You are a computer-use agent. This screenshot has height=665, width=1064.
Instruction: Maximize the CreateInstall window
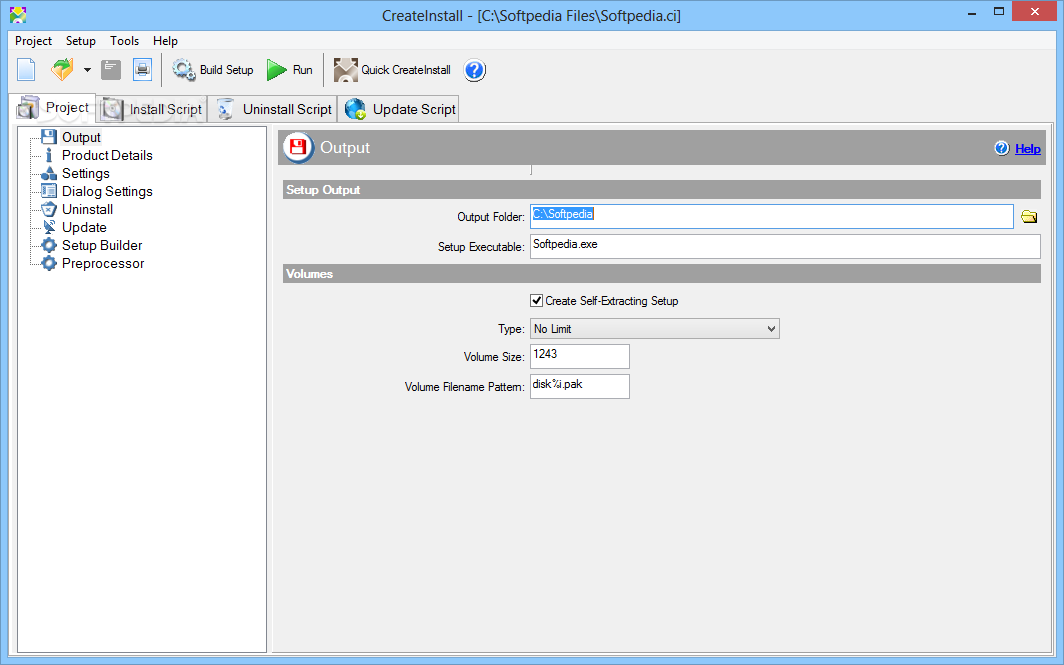[999, 12]
